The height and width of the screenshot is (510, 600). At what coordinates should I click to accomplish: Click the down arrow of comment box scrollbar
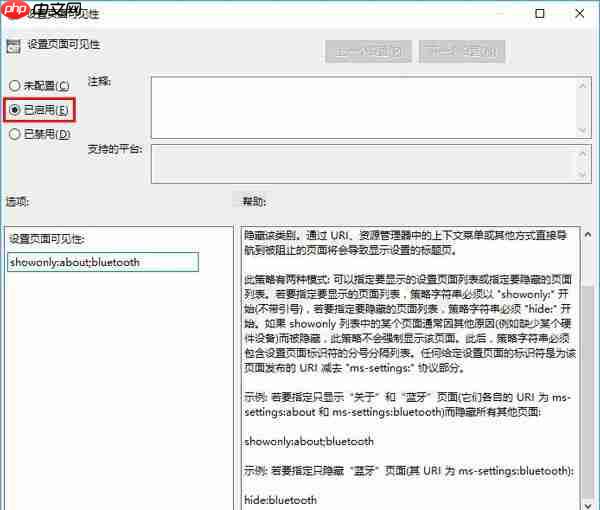(583, 130)
